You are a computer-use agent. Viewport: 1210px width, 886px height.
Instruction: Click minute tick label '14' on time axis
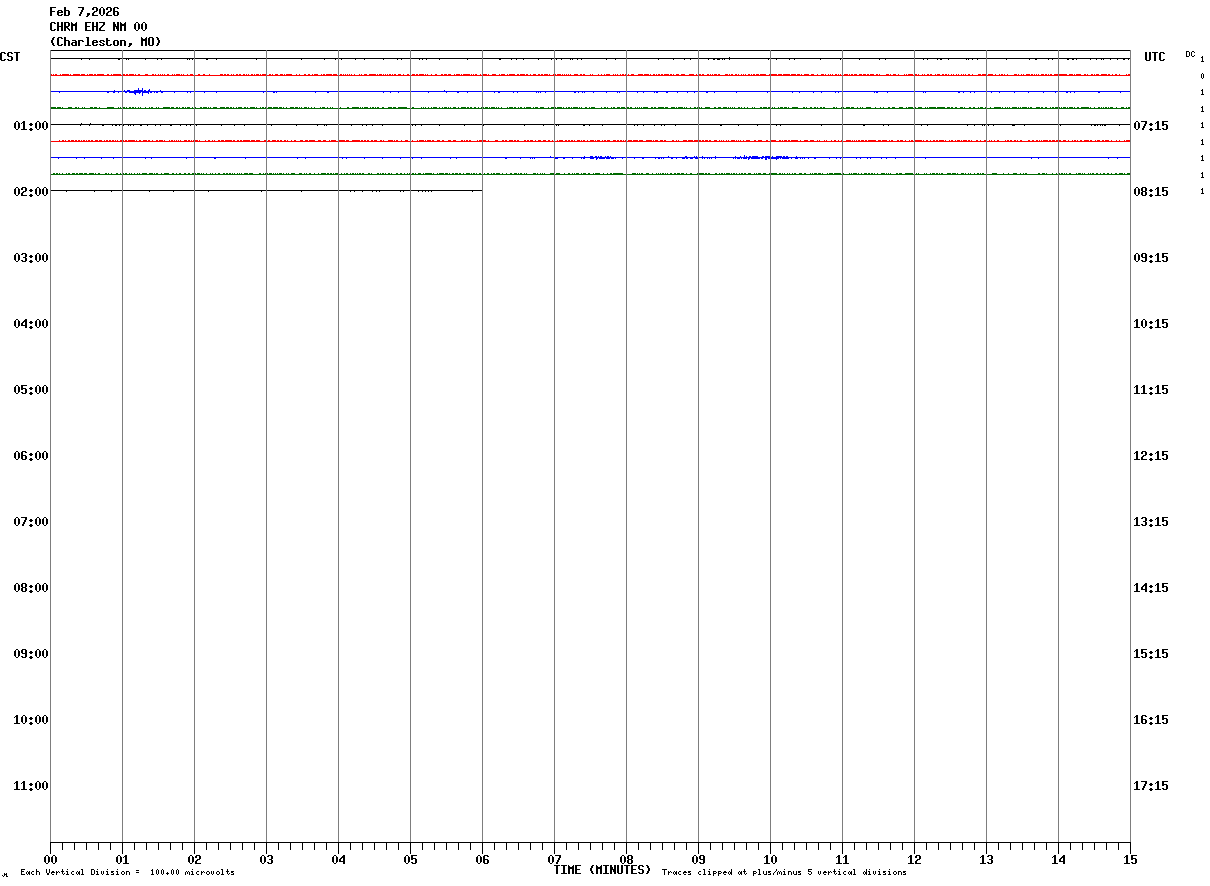coord(1058,859)
